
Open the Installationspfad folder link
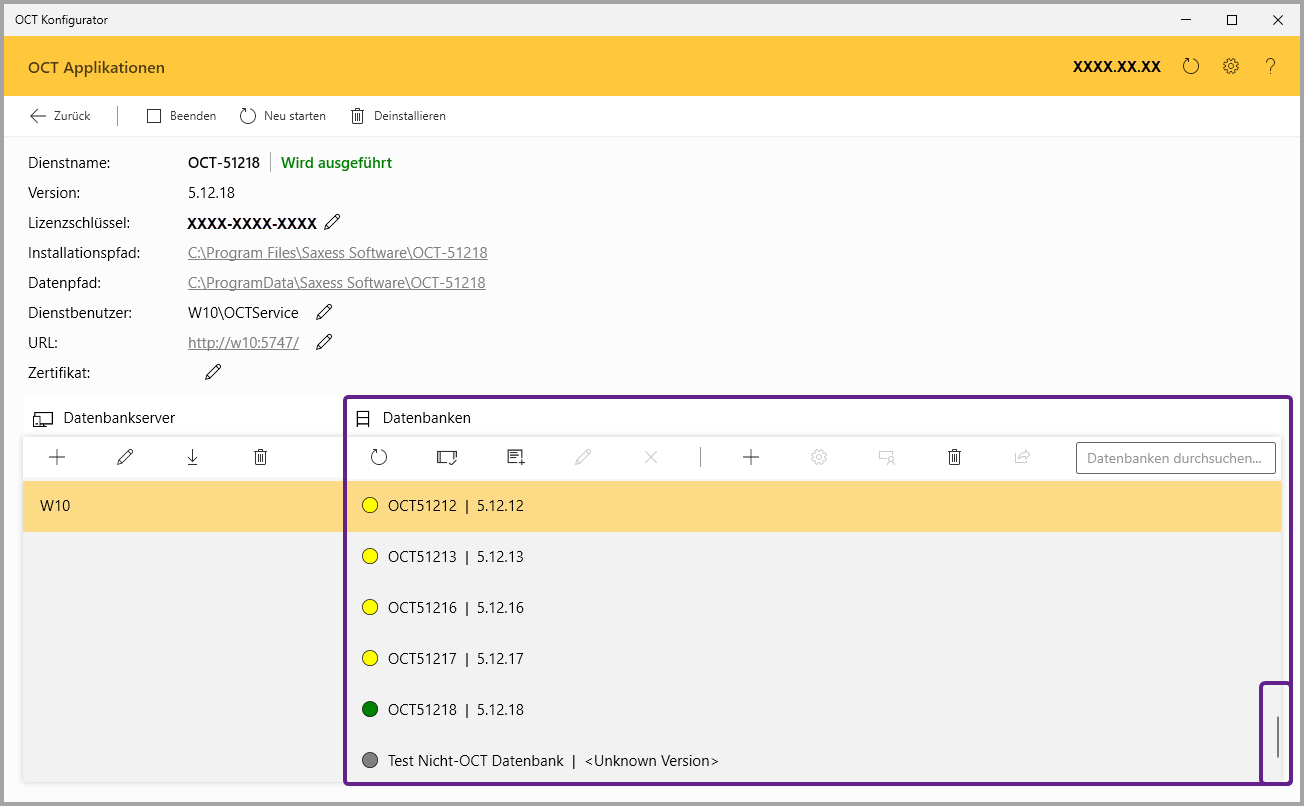pyautogui.click(x=337, y=253)
